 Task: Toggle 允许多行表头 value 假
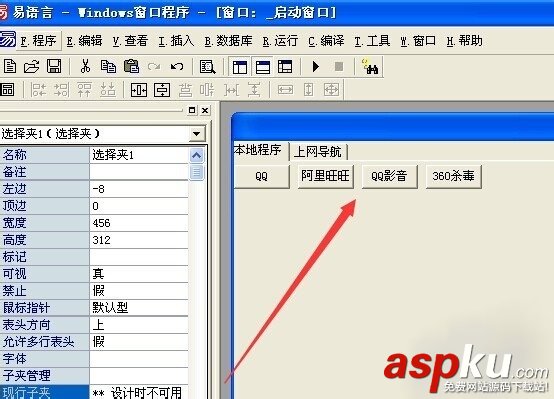tap(139, 342)
